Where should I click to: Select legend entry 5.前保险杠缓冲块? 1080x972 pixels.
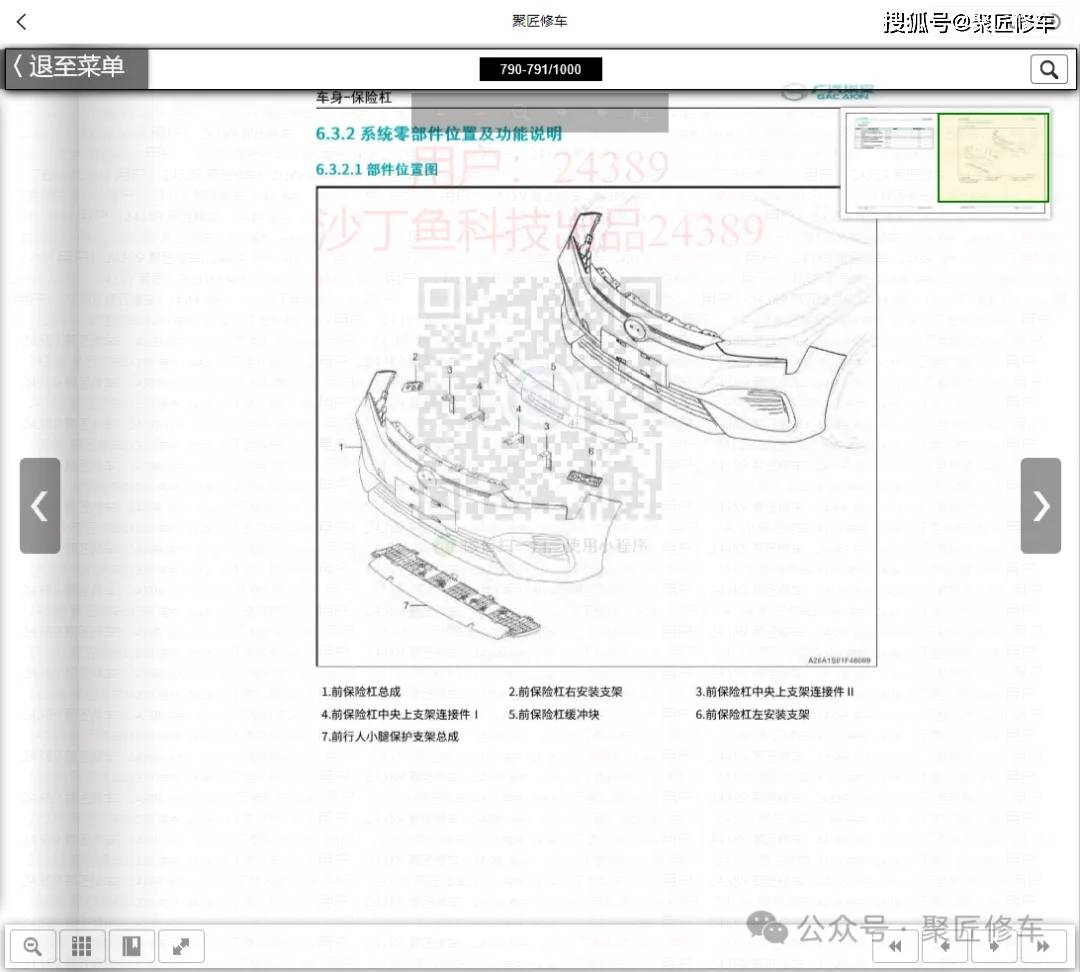click(x=554, y=714)
